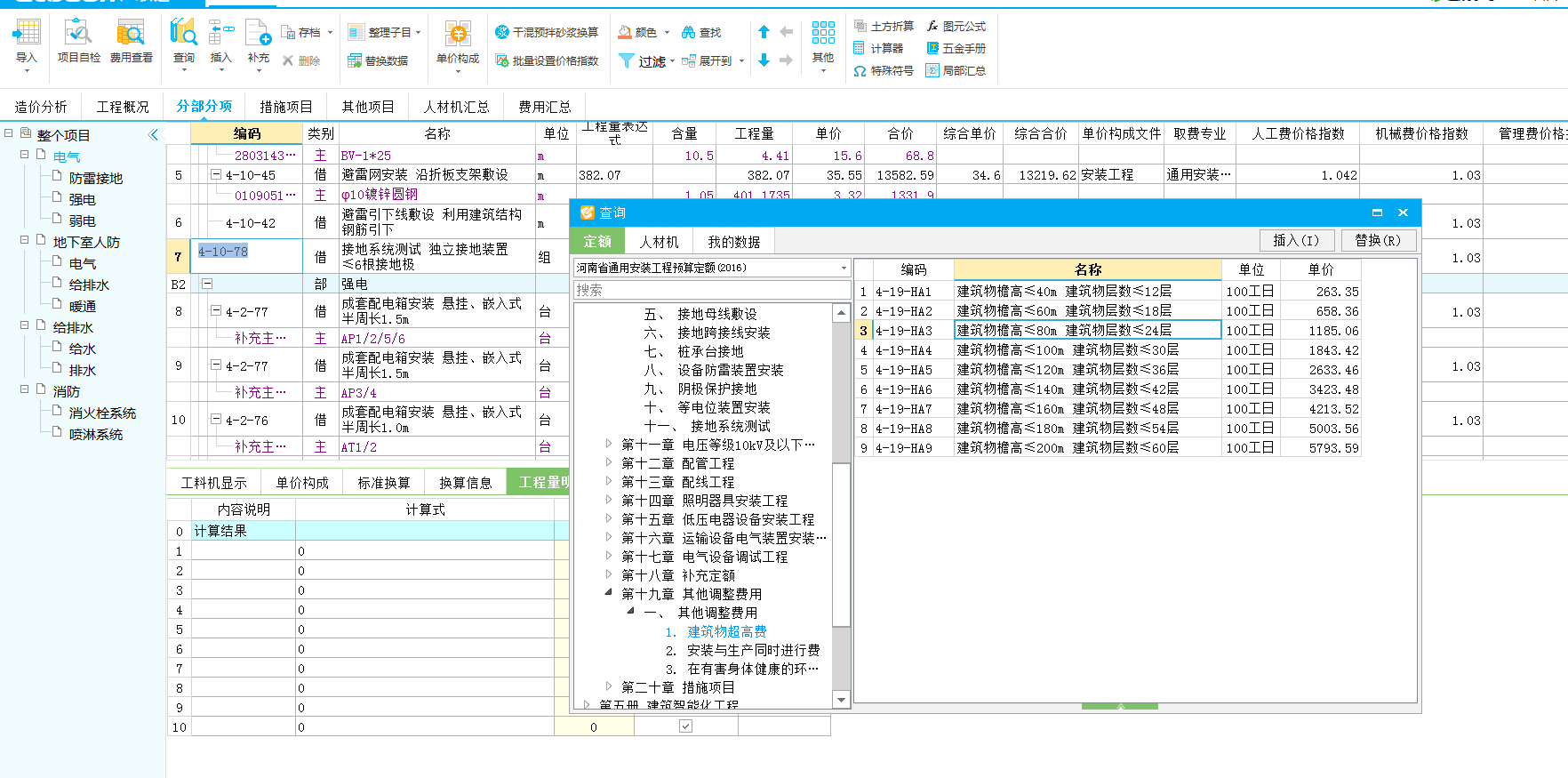This screenshot has height=778, width=1568.
Task: Click the blue move-down arrow icon
Action: tap(764, 60)
